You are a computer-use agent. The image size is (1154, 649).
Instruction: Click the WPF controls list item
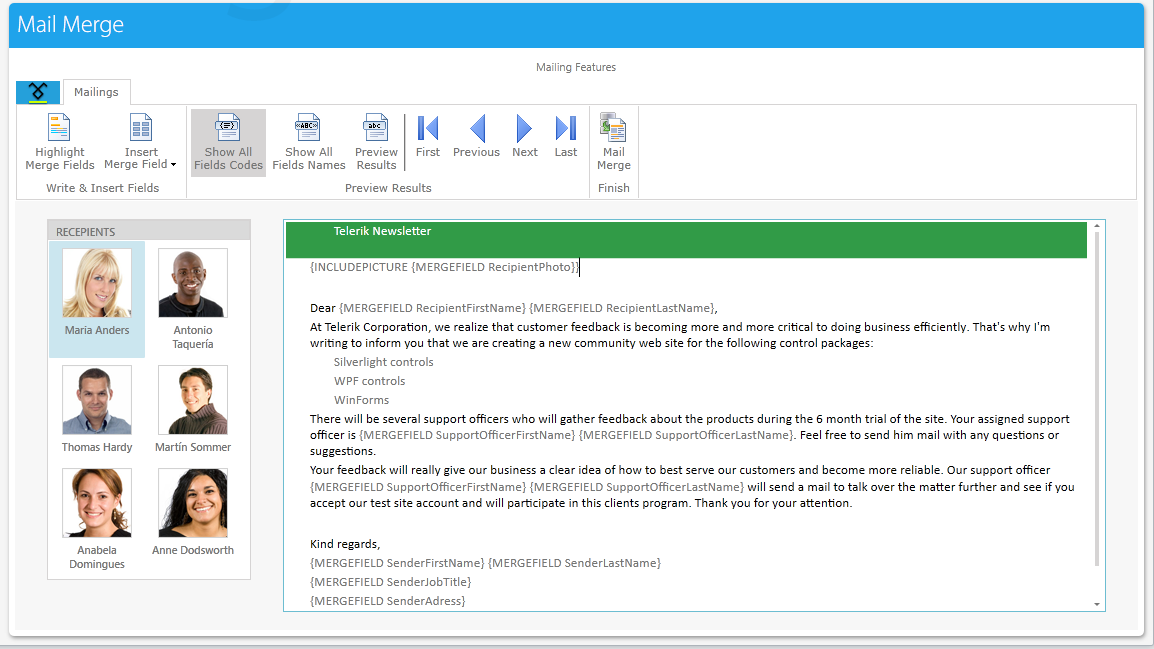click(369, 381)
